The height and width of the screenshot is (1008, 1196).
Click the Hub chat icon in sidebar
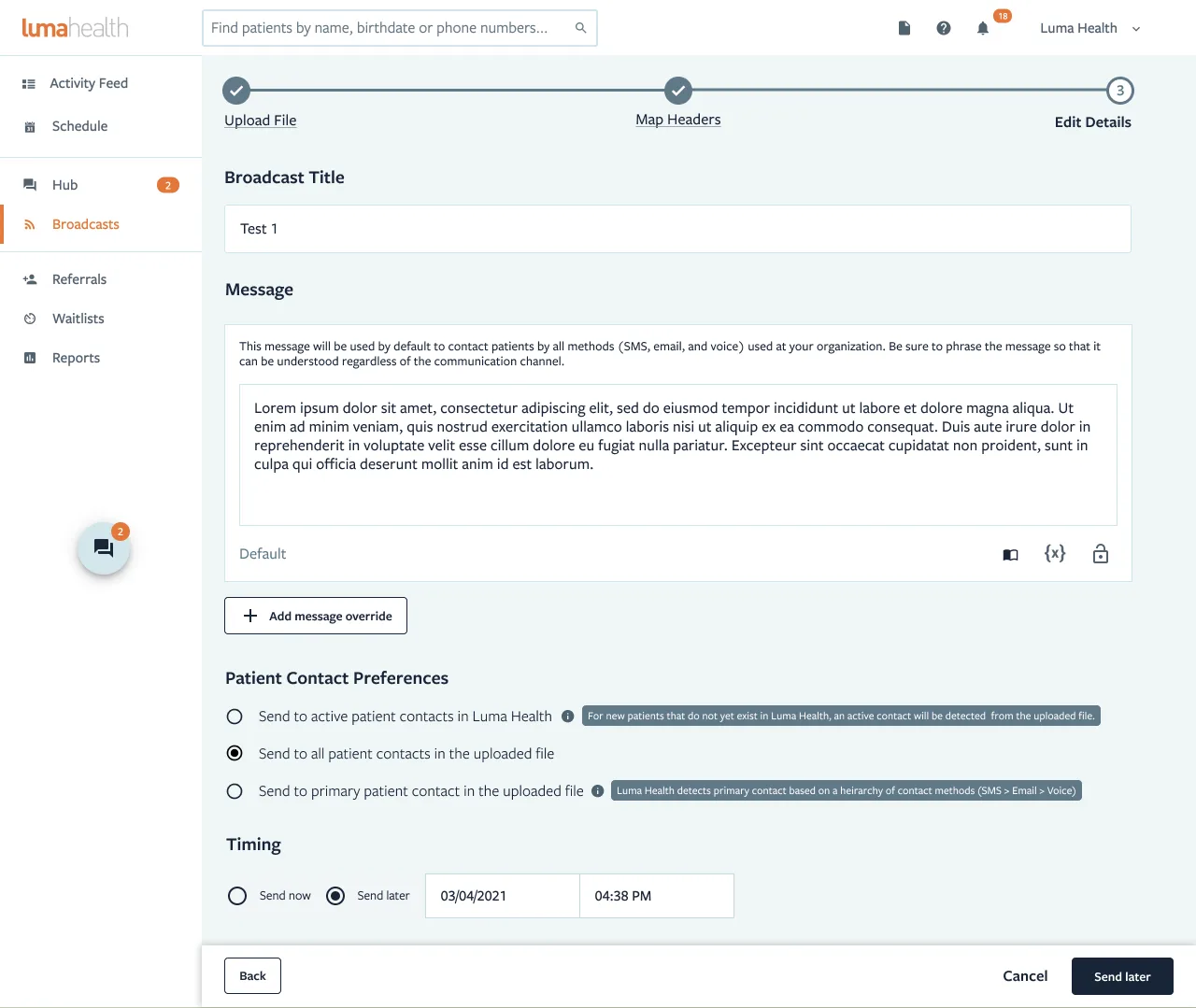click(30, 185)
